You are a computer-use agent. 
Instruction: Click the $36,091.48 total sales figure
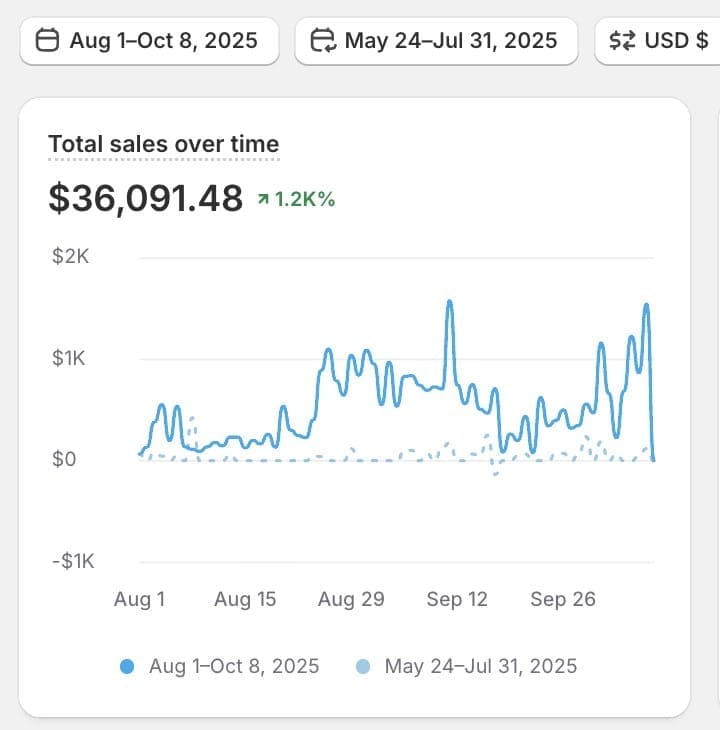pos(146,198)
